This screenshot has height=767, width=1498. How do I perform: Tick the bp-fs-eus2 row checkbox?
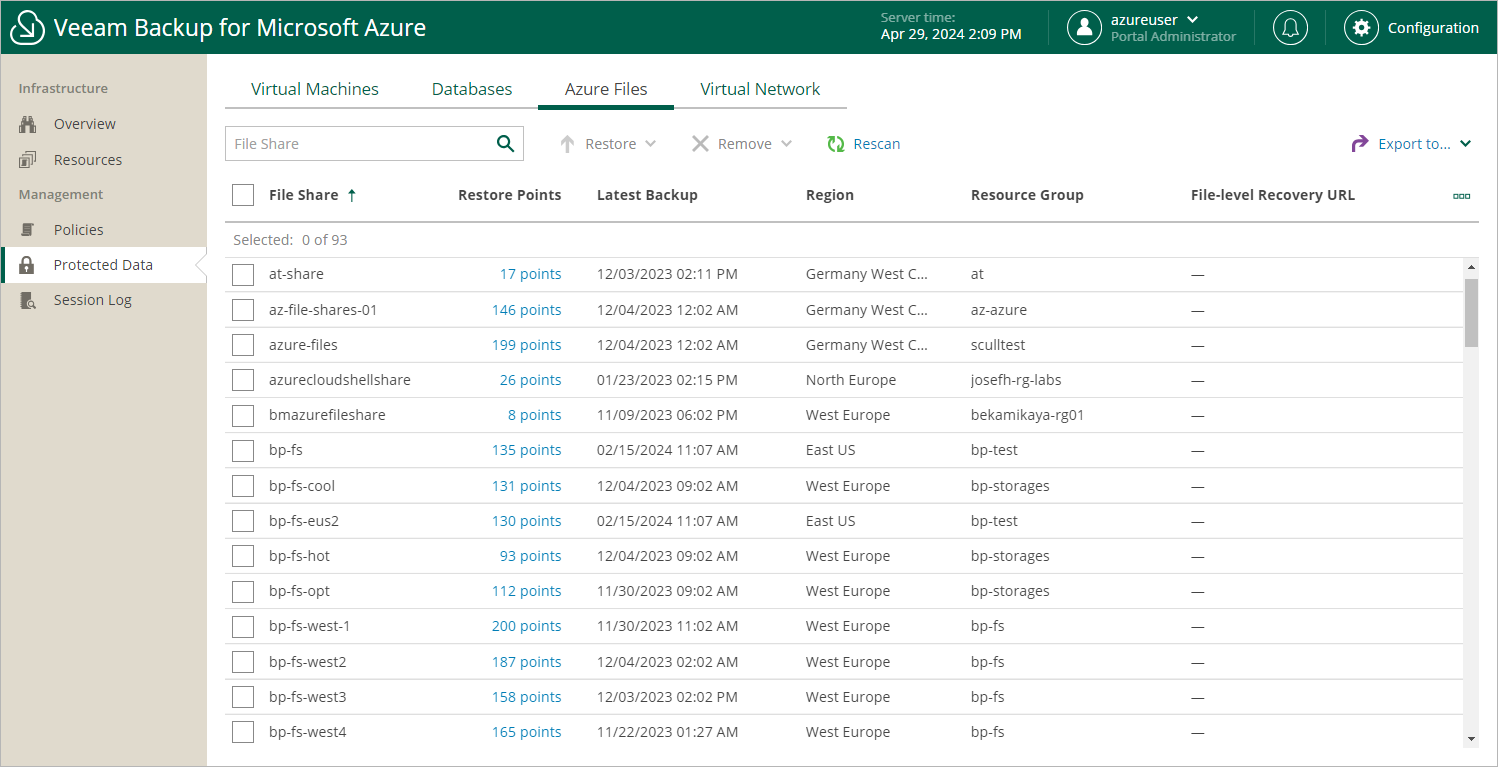pos(243,521)
